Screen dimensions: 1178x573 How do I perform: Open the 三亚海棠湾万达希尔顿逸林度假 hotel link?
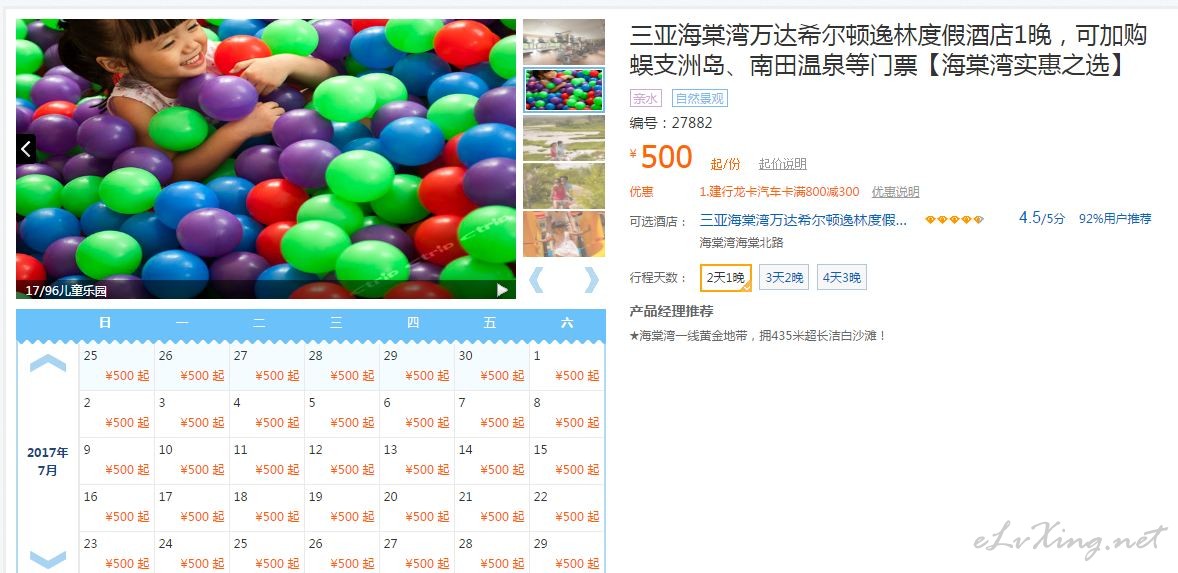(804, 220)
